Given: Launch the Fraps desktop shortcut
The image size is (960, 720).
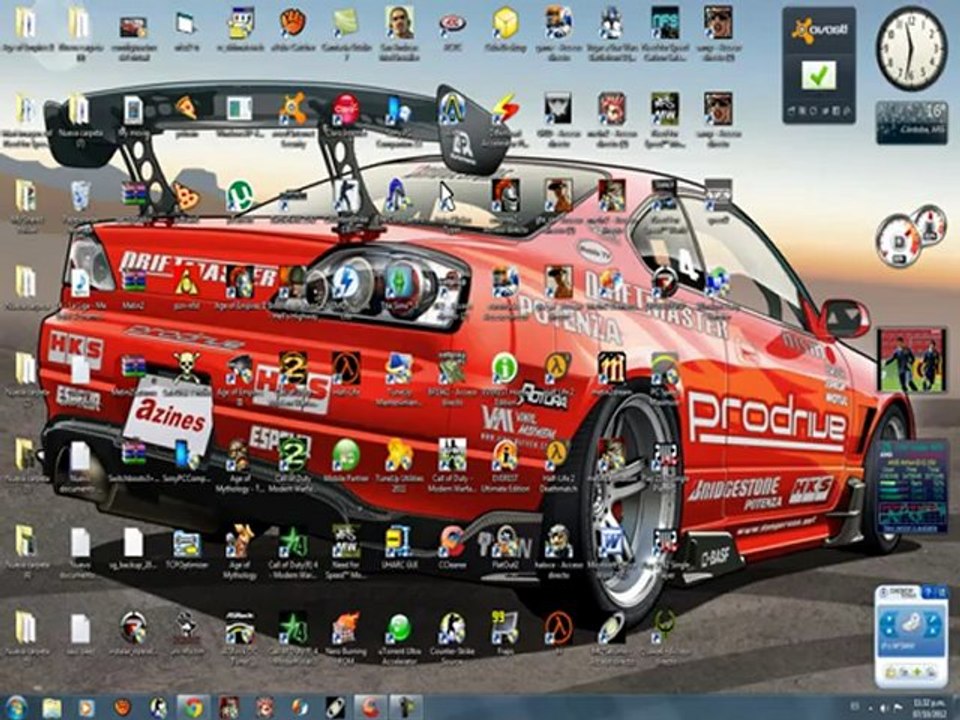Looking at the screenshot, I should (505, 628).
